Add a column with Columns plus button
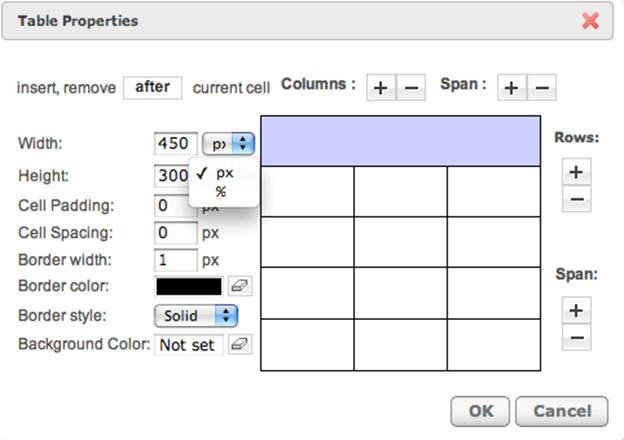624x440 pixels. coord(381,87)
